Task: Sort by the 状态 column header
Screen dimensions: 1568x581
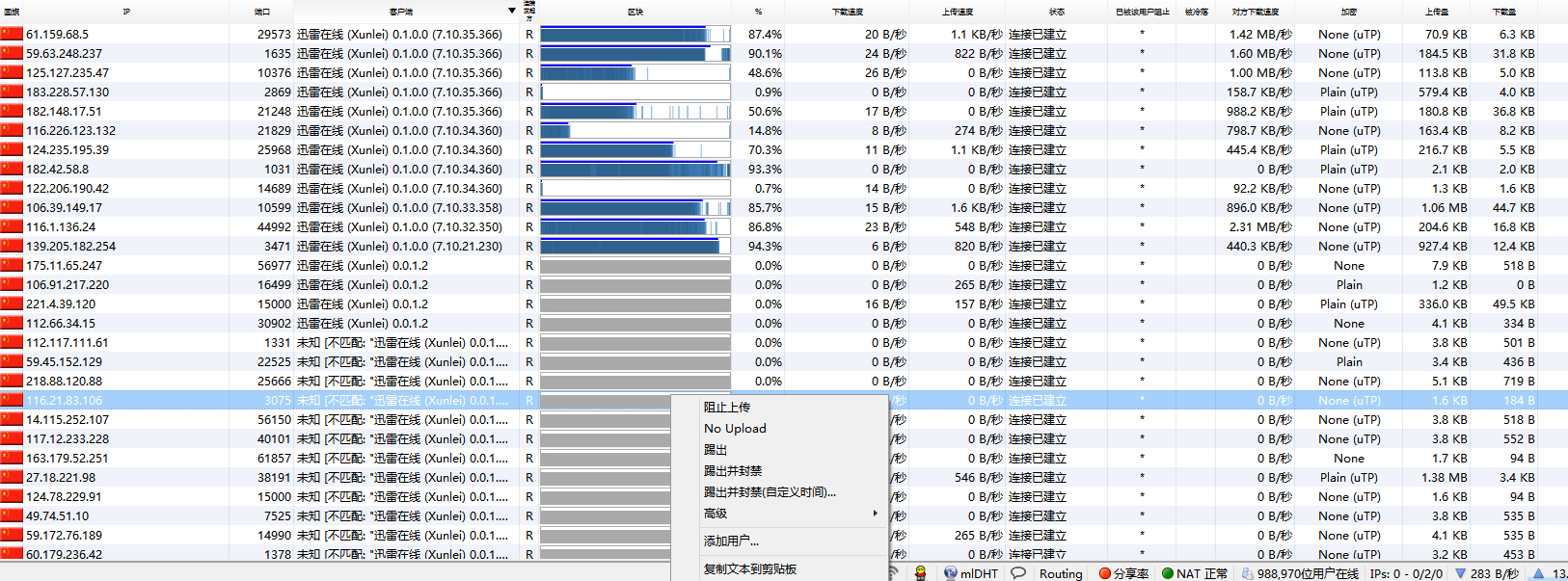Action: click(1057, 12)
